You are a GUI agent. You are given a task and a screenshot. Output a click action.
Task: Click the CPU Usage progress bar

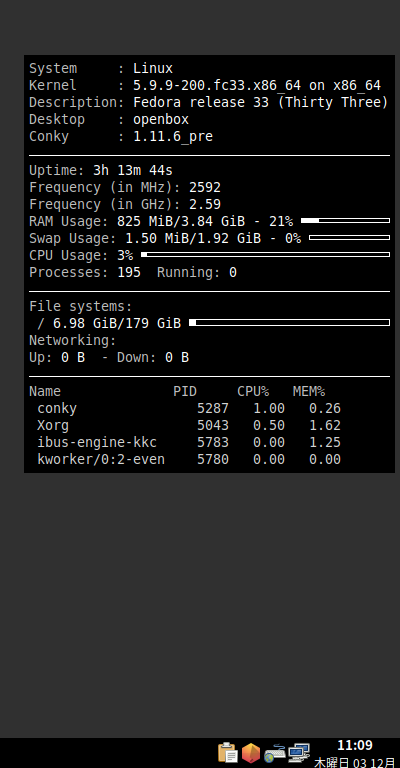pyautogui.click(x=265, y=255)
